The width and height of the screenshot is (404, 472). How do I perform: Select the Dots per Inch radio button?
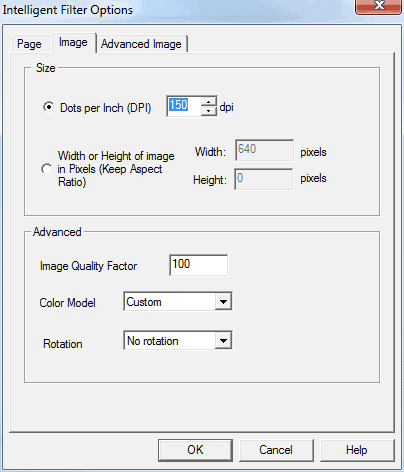point(49,107)
